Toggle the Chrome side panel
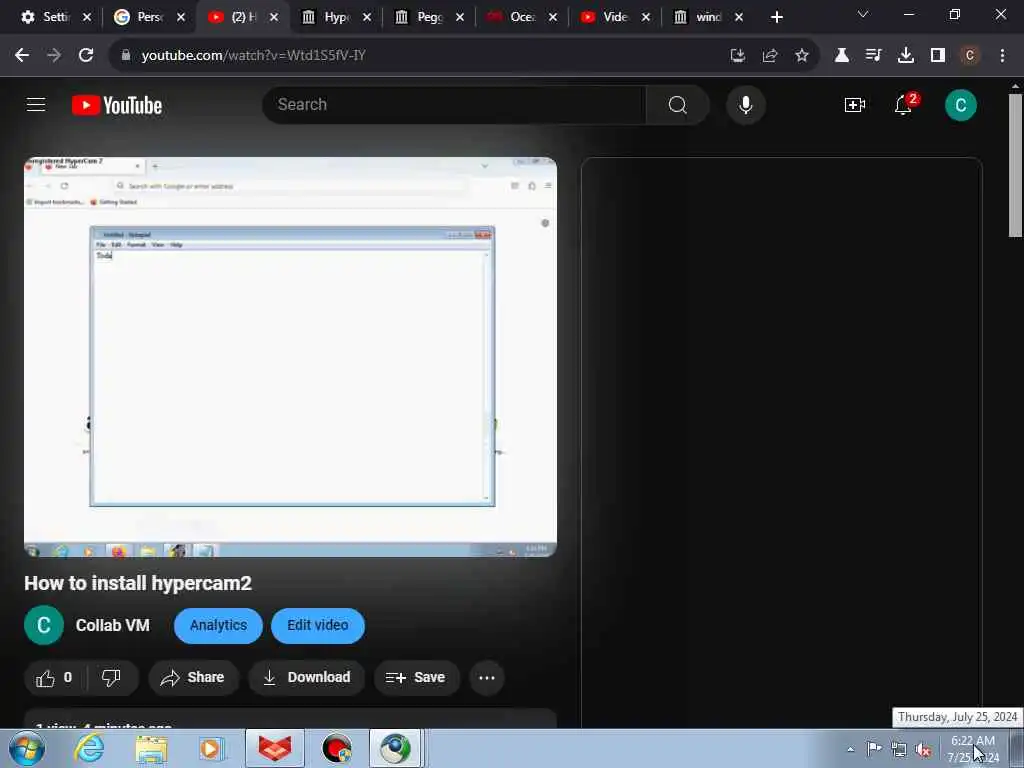The image size is (1024, 768). tap(938, 56)
